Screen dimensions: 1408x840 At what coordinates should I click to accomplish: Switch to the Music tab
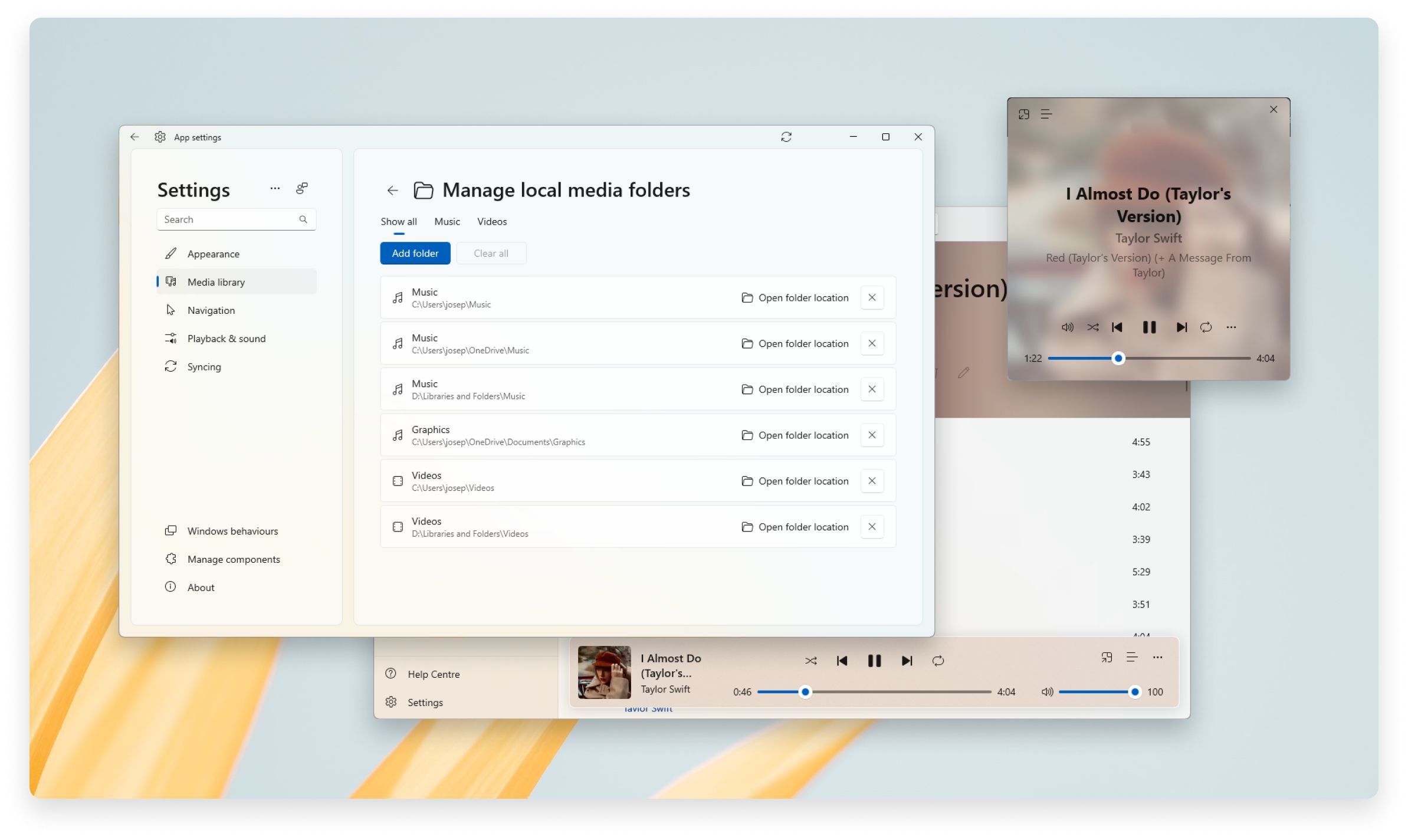click(x=447, y=221)
